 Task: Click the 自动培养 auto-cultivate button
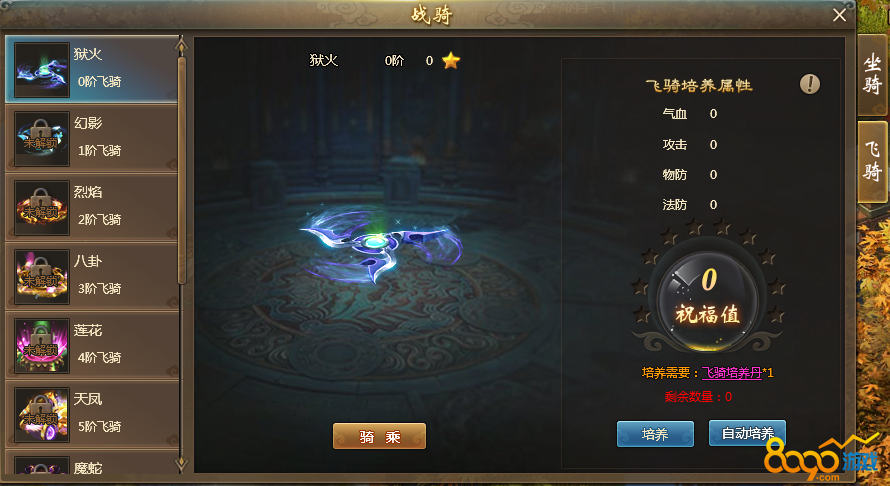coord(747,433)
